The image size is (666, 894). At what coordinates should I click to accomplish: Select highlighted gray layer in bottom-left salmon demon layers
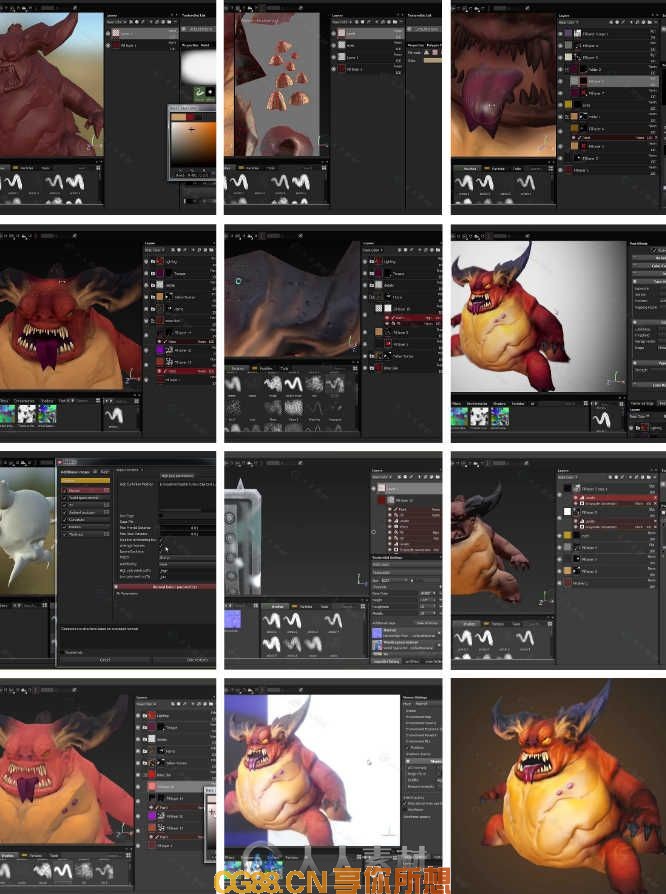(174, 786)
